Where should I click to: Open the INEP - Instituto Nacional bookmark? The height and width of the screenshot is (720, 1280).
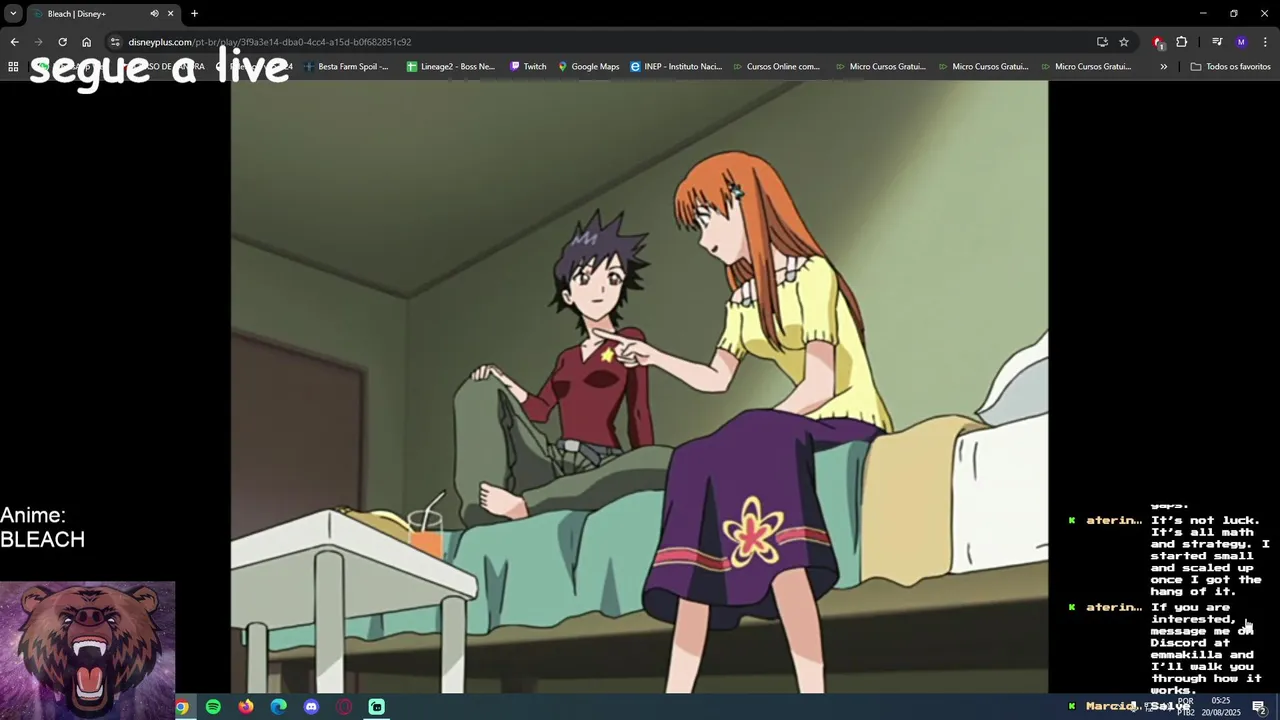click(x=676, y=66)
